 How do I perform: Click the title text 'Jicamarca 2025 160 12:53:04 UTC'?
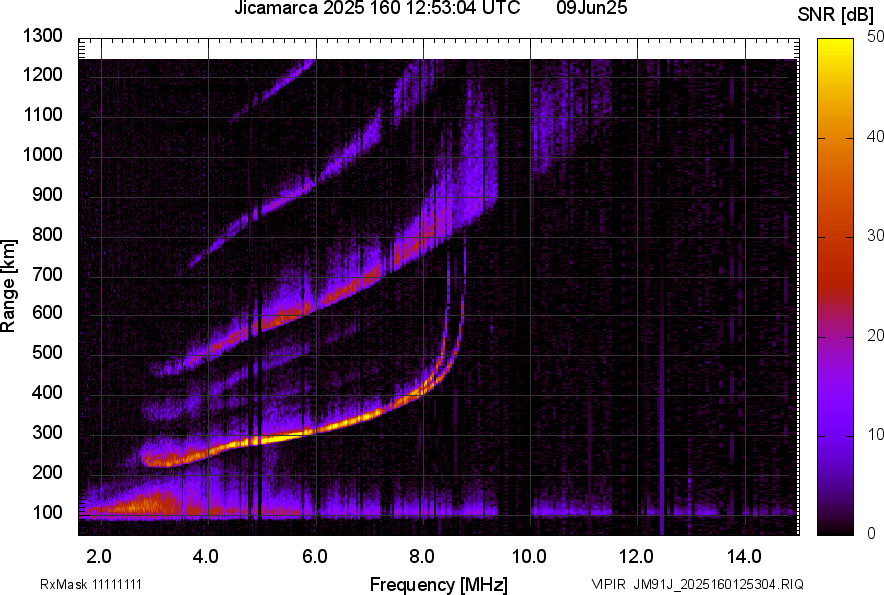[377, 8]
